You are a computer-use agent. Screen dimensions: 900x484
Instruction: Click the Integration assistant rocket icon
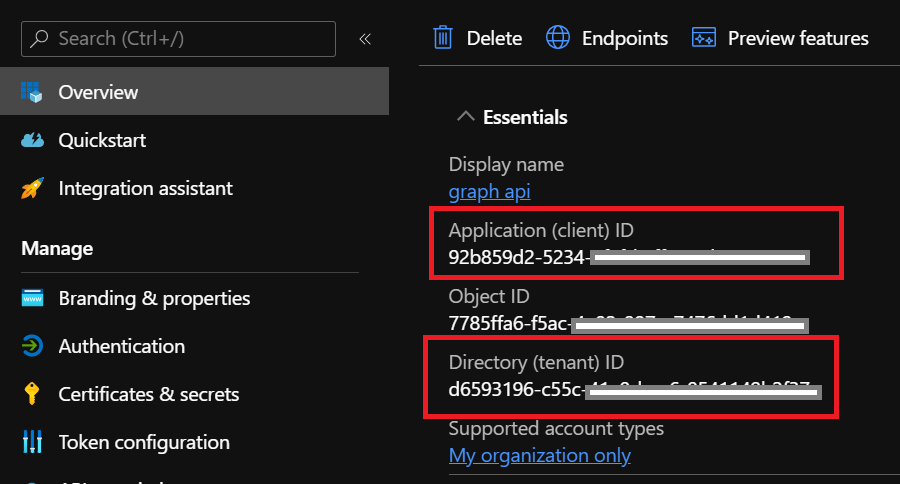(x=32, y=188)
